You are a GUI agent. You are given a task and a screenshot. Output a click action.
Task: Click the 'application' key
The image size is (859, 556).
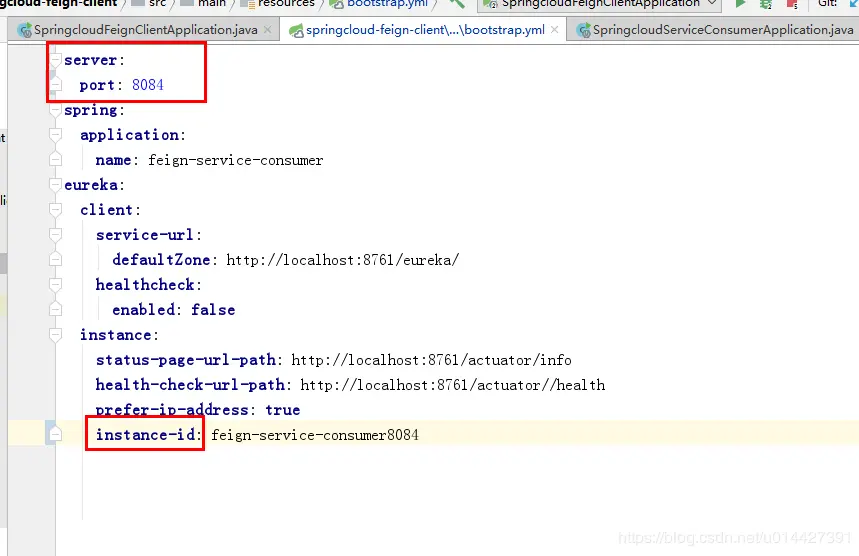pos(129,135)
